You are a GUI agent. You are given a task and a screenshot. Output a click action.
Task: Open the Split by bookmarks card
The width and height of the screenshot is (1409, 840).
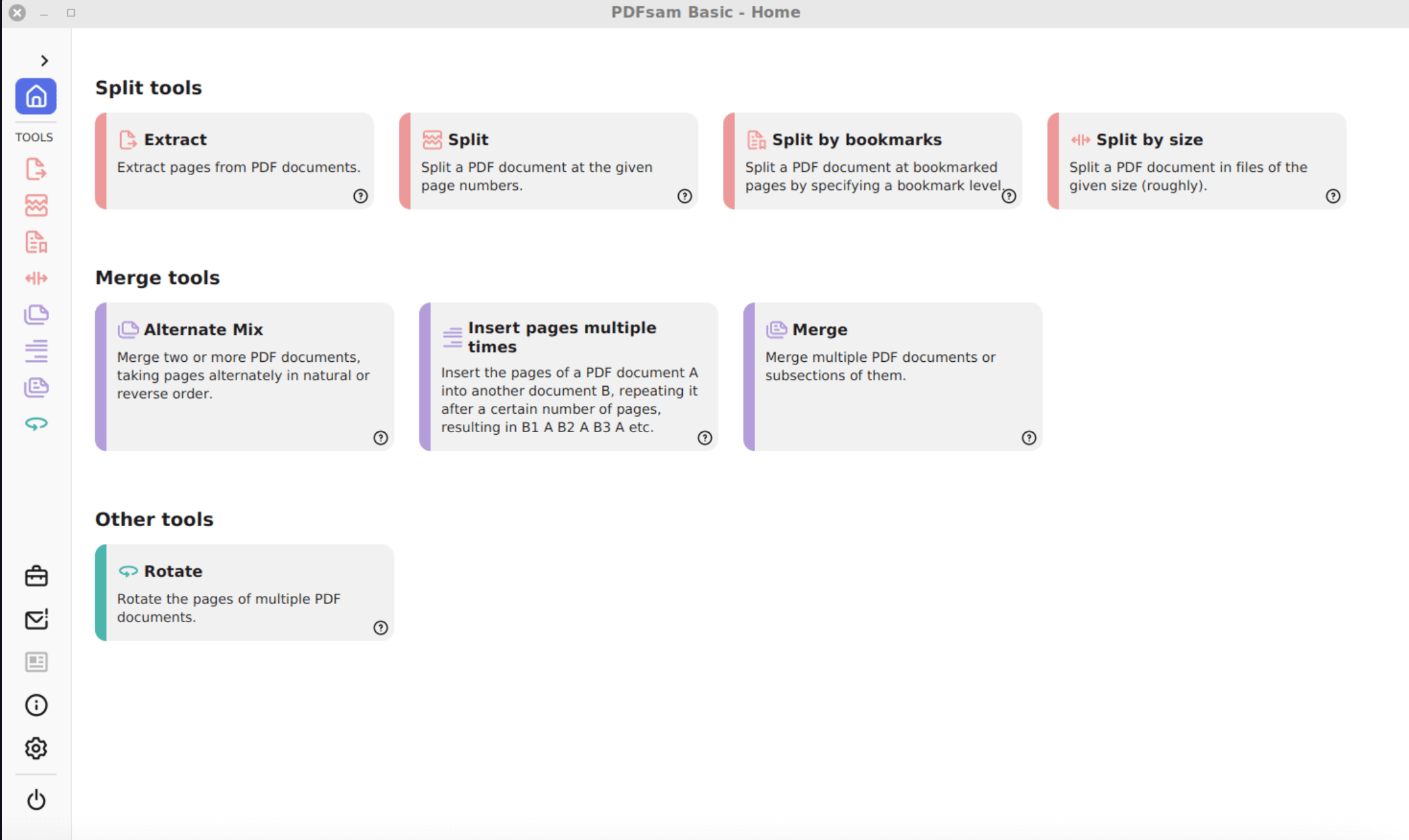click(873, 161)
